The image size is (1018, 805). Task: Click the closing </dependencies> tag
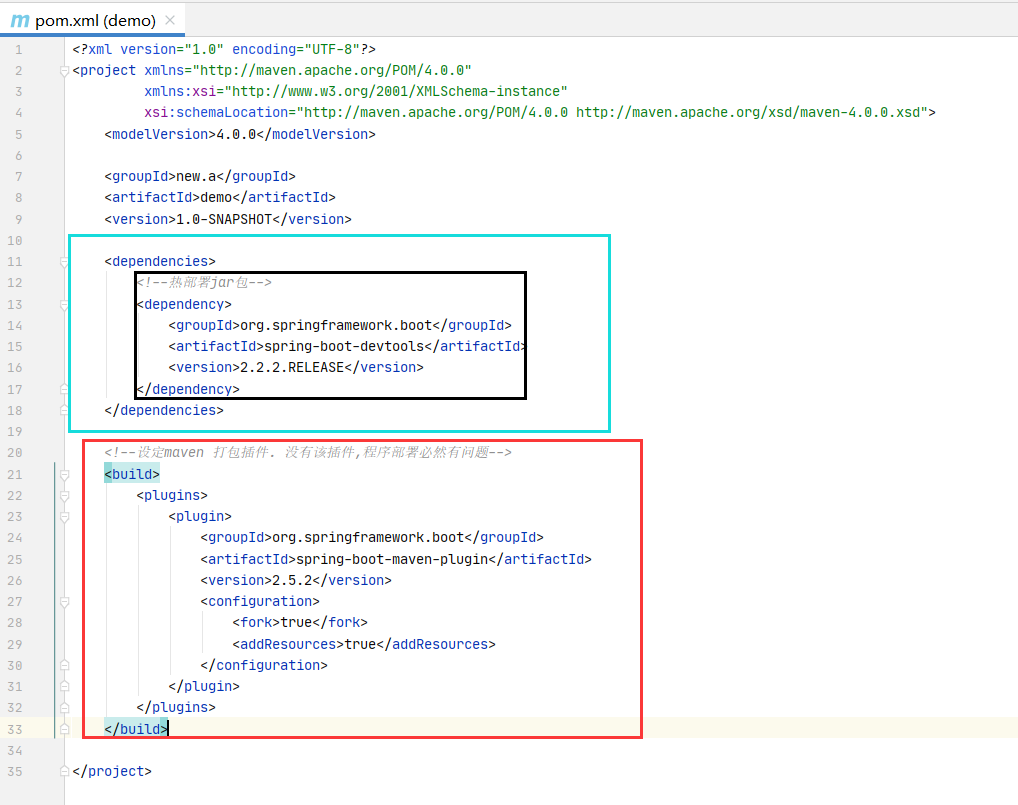coord(164,410)
